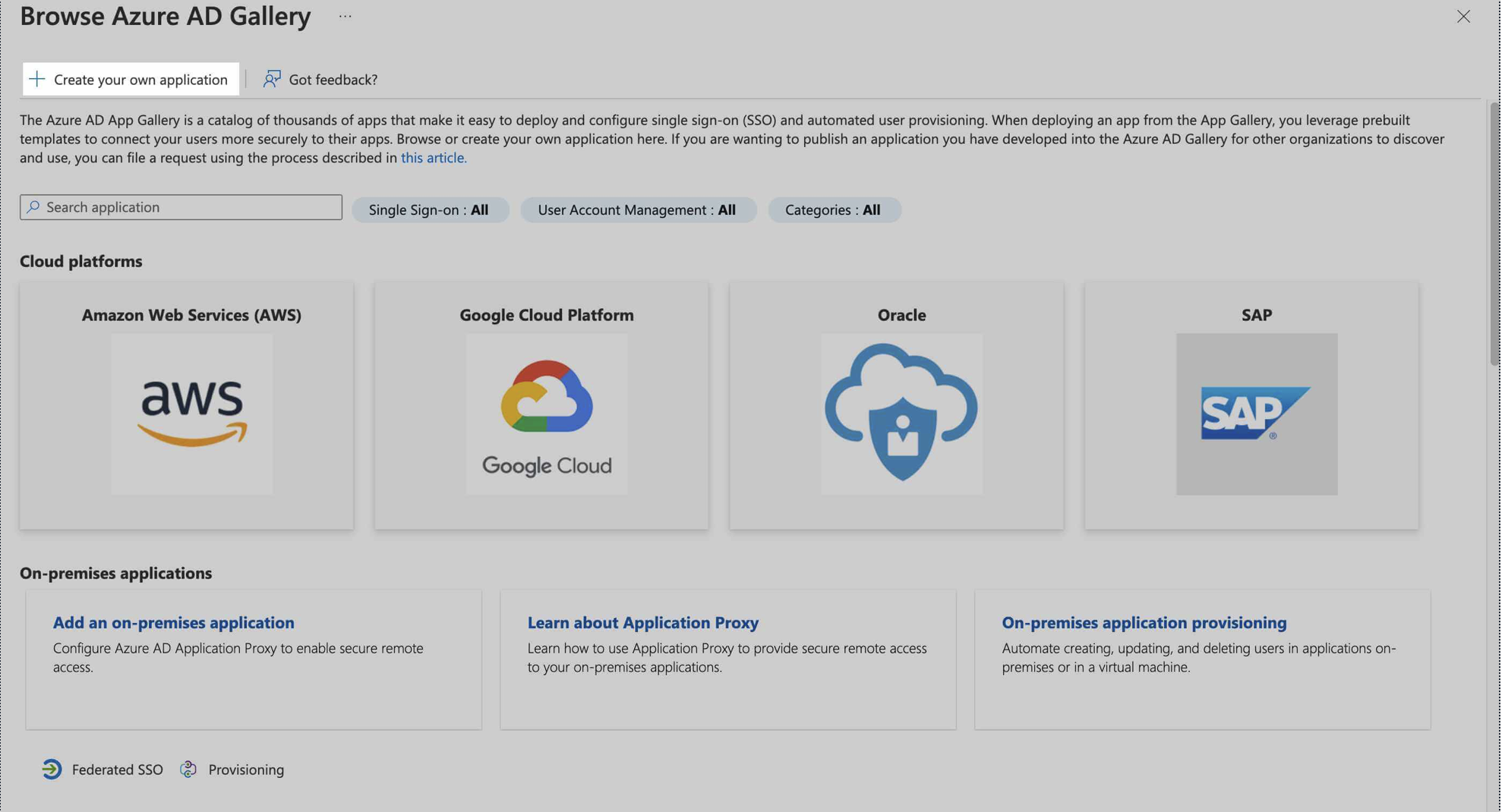Select the AWS logo thumbnail
This screenshot has height=812, width=1505.
[191, 414]
